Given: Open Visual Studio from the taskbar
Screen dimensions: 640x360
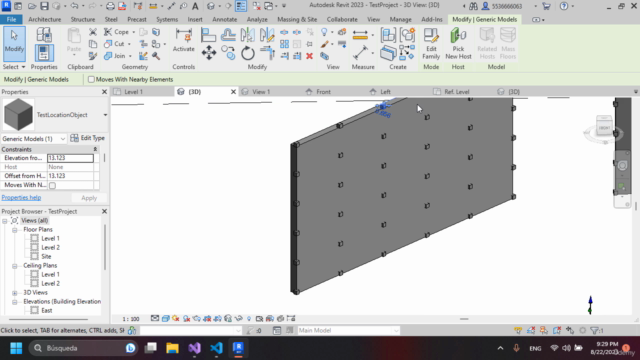Looking at the screenshot, I should [194, 348].
